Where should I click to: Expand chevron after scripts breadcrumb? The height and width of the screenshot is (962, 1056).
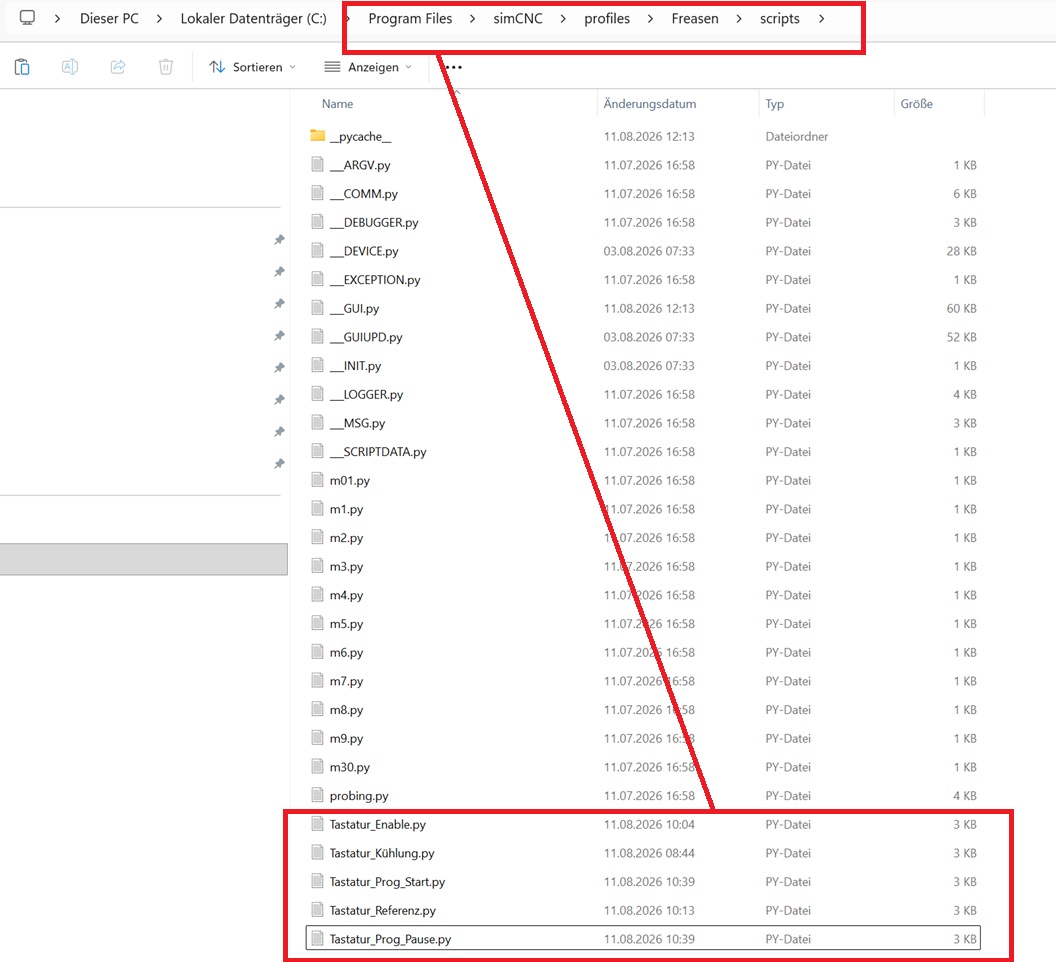click(x=821, y=19)
